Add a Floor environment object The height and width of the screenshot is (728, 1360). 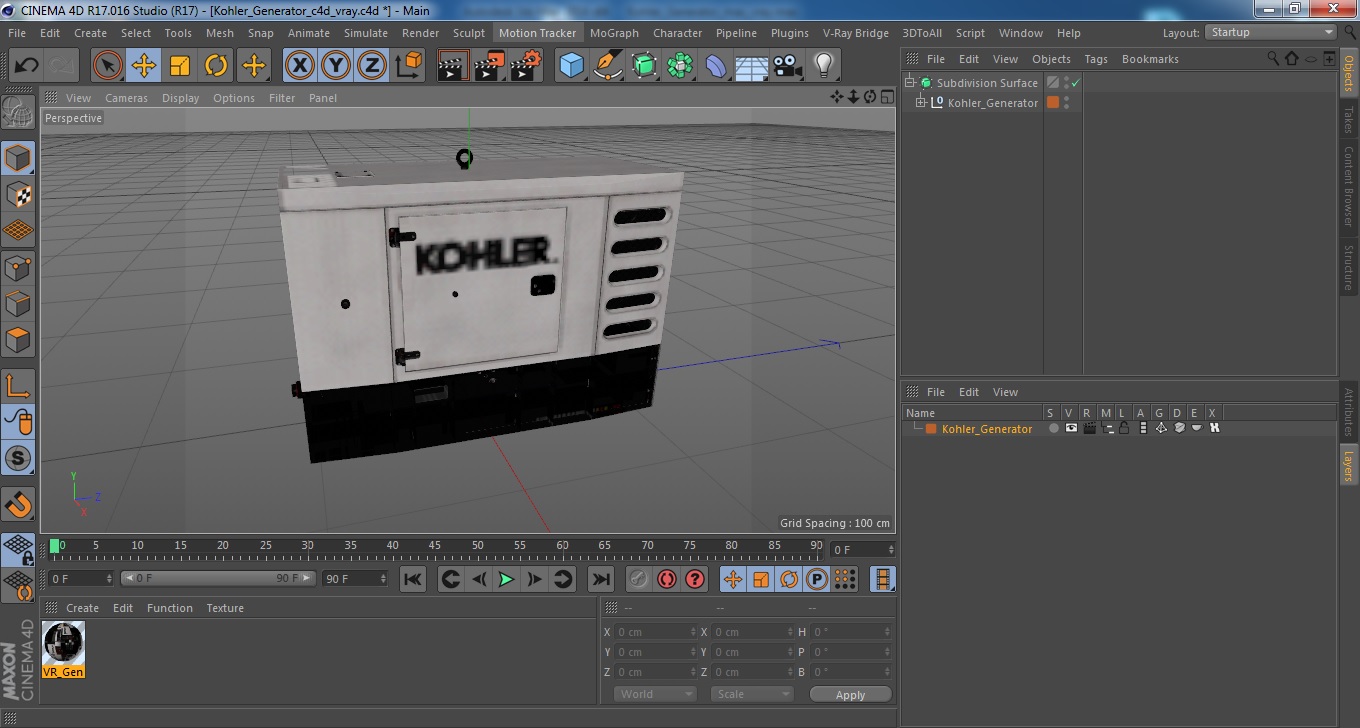752,66
